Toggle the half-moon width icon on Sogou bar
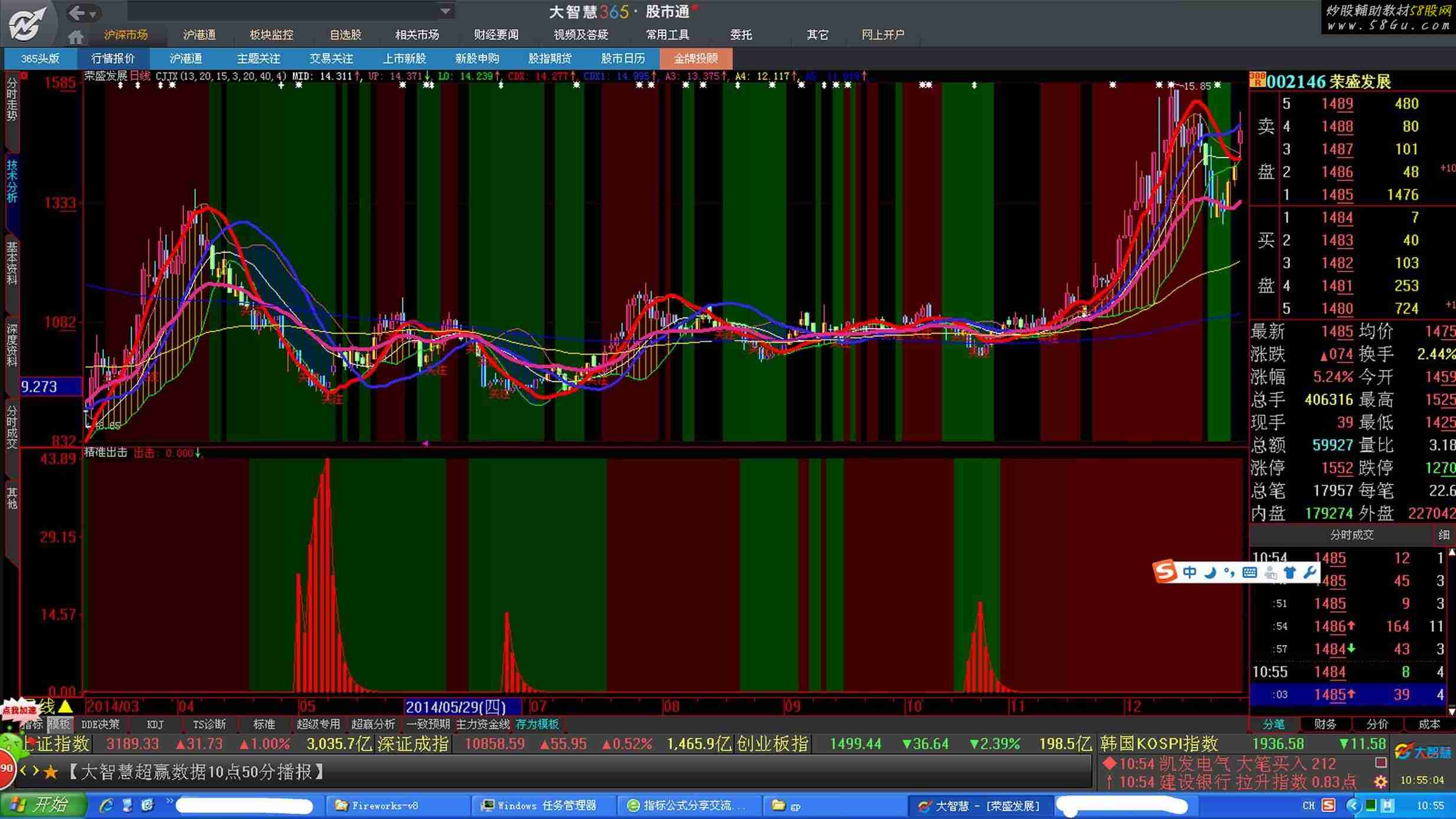 point(1210,572)
